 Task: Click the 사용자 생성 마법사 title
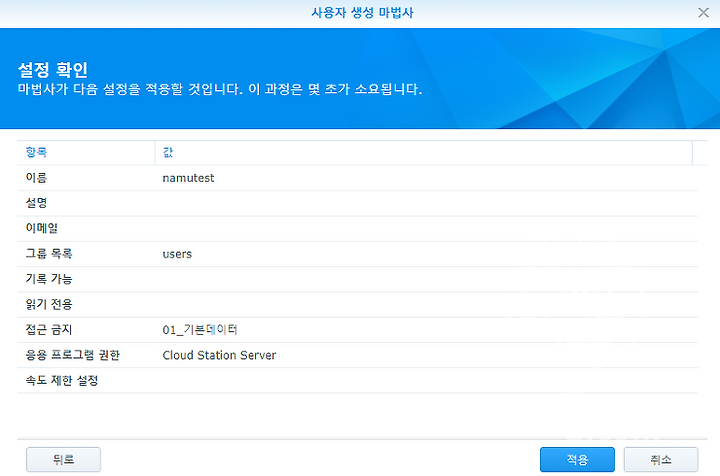pos(362,12)
